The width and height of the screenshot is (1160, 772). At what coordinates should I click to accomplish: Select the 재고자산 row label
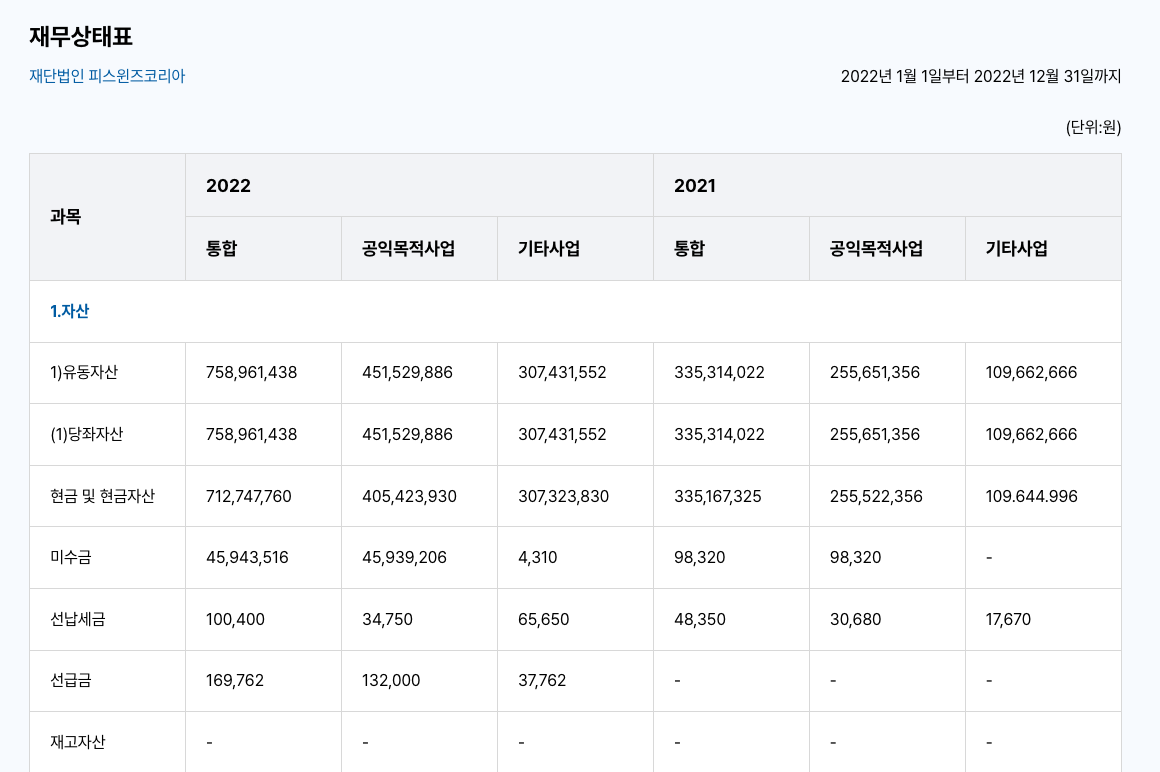click(77, 742)
